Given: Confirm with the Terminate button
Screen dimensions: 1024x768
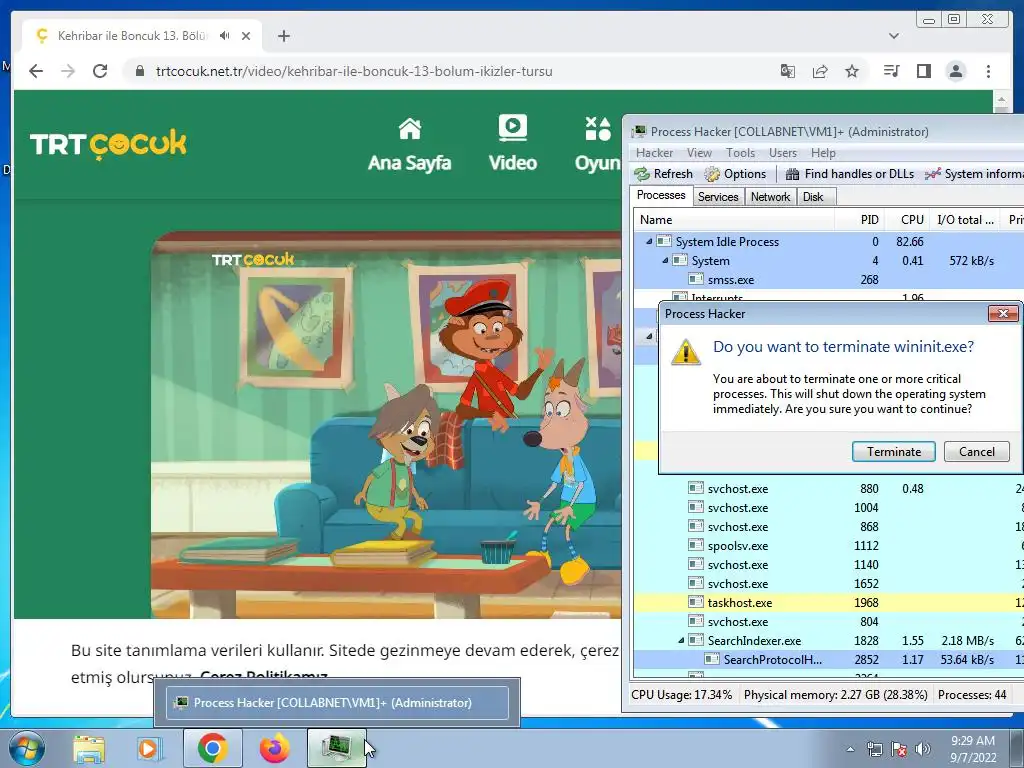Looking at the screenshot, I should click(x=893, y=451).
